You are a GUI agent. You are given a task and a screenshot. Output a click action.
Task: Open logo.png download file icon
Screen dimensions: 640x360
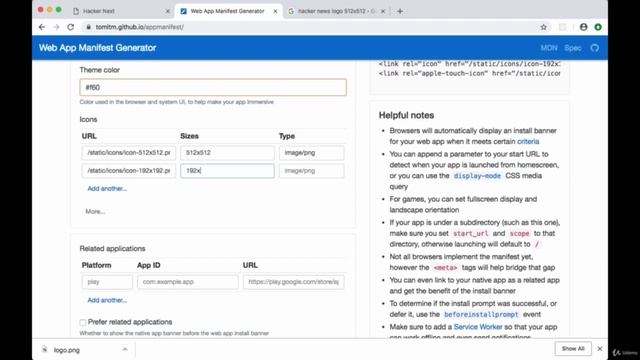(45, 350)
